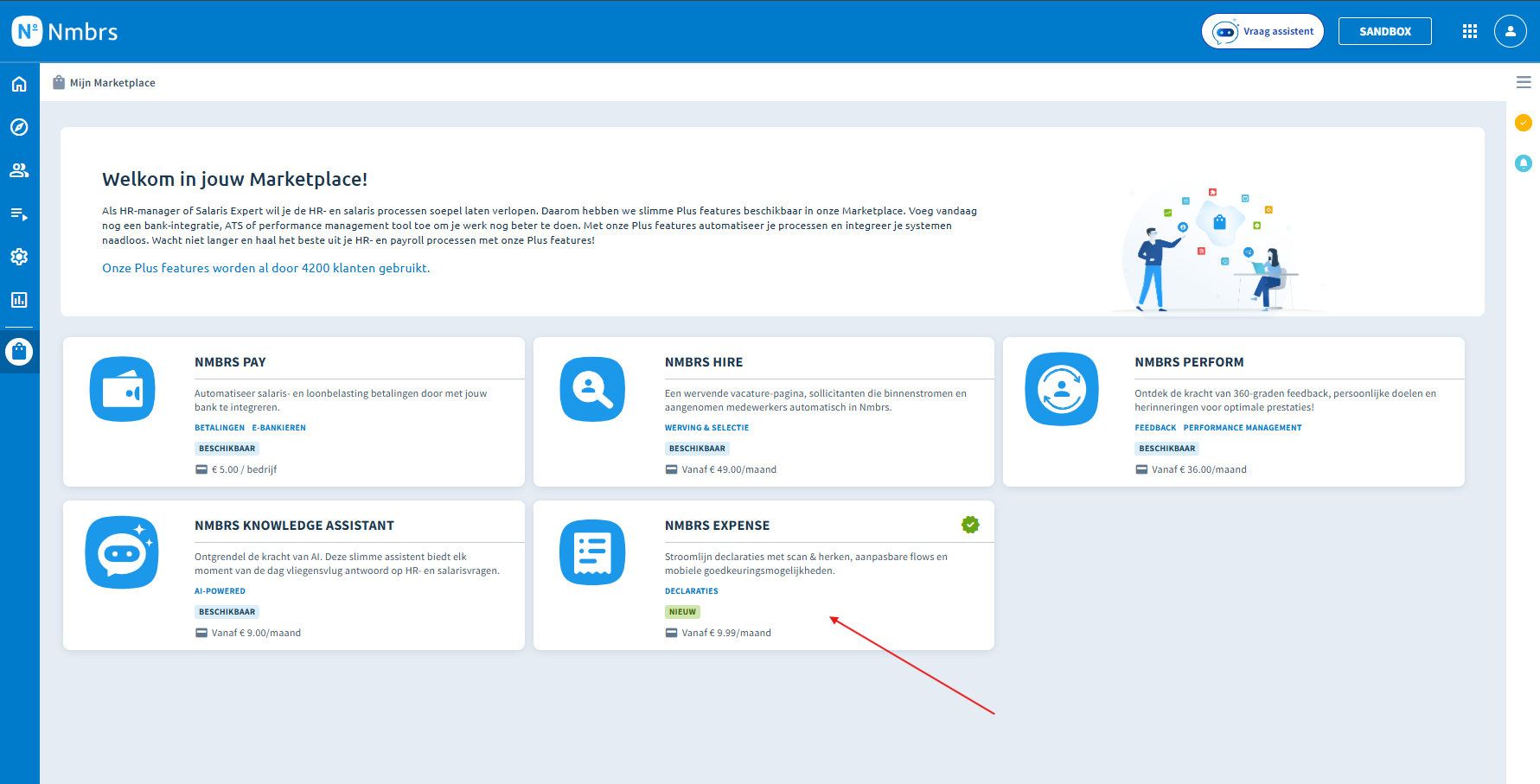The height and width of the screenshot is (784, 1540).
Task: Click the green verified badge on Nmbrs Expense
Action: 970,525
